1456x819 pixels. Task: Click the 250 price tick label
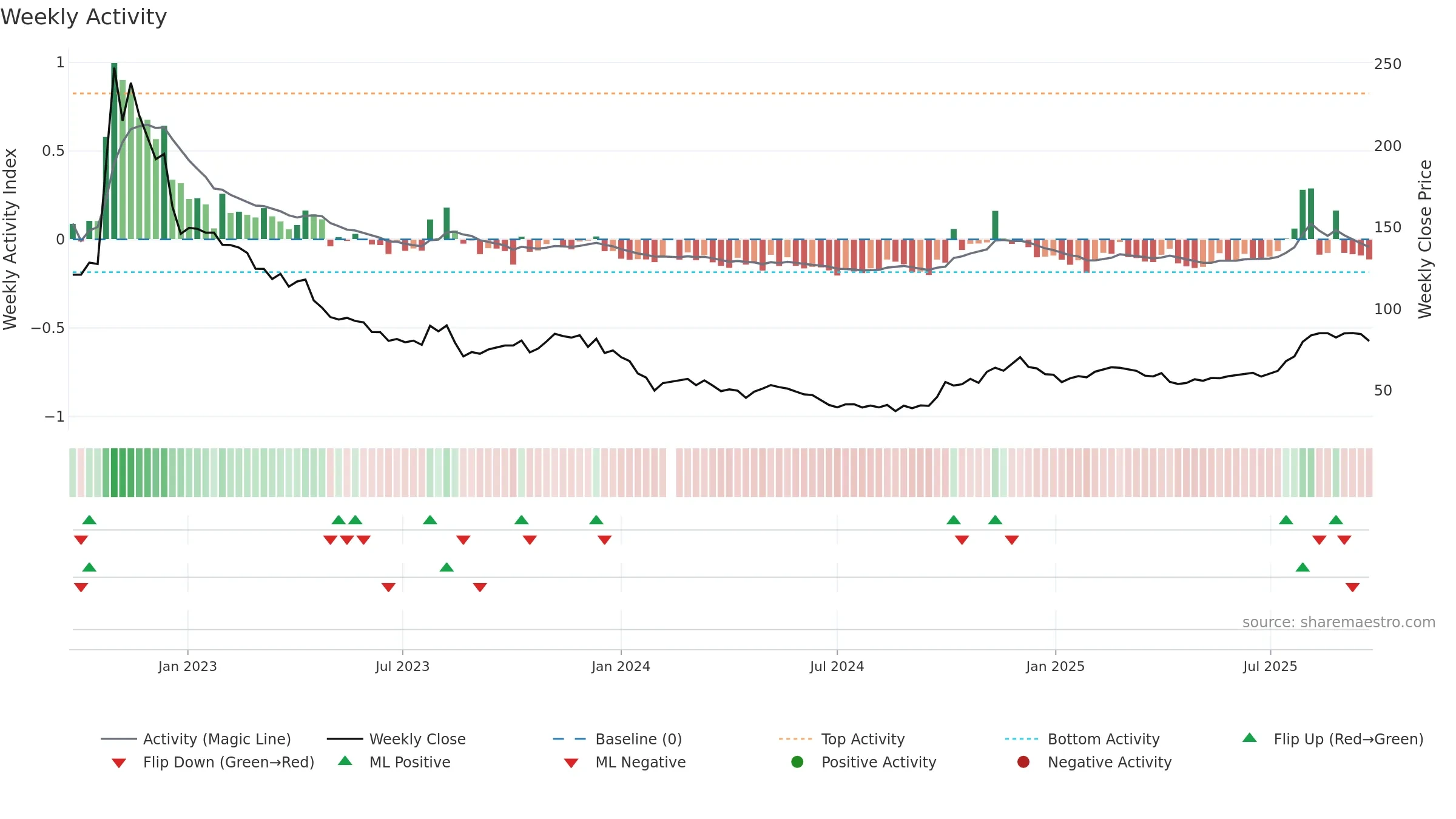(x=1387, y=64)
